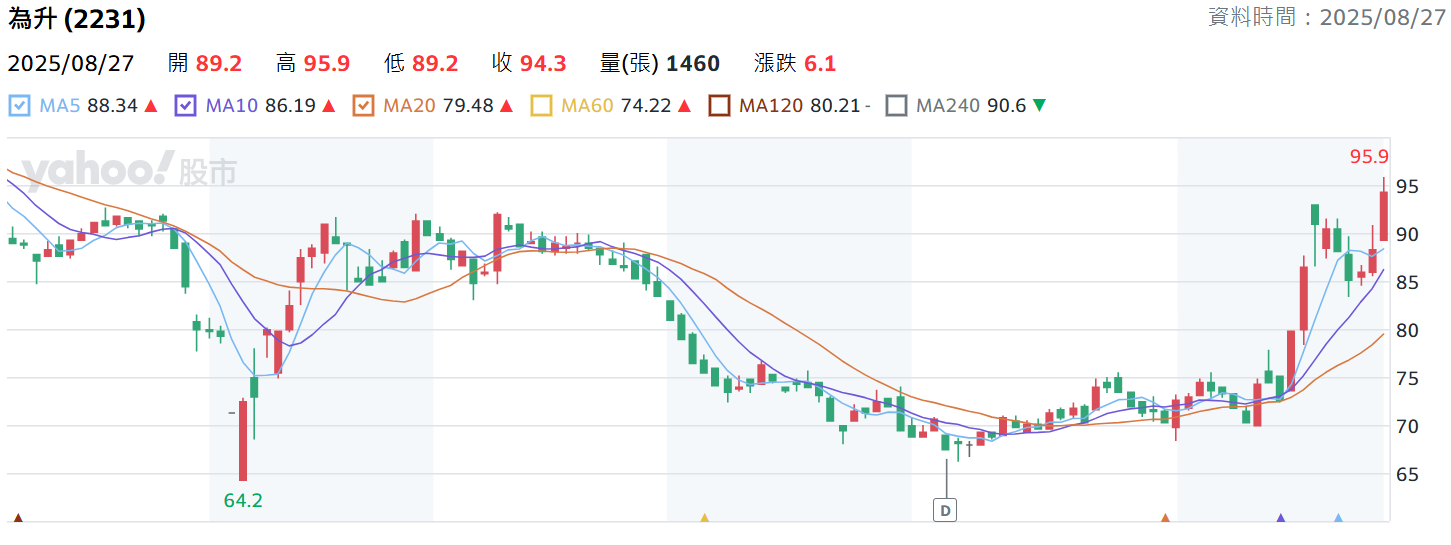1451x545 pixels.
Task: Click the 為升 (2231) stock title
Action: pos(76,18)
